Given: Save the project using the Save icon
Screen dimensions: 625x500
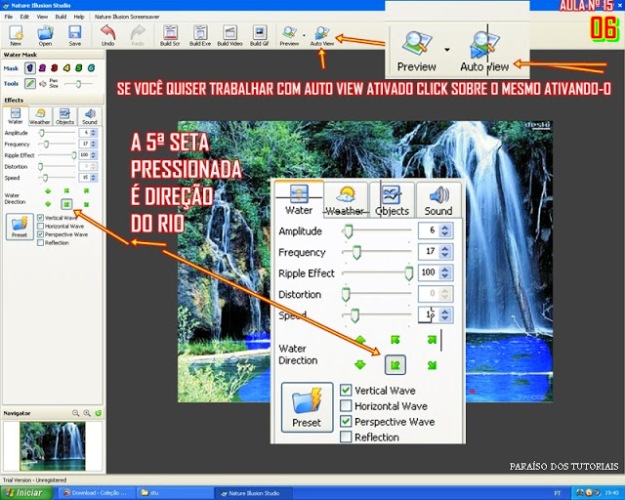Looking at the screenshot, I should (75, 35).
